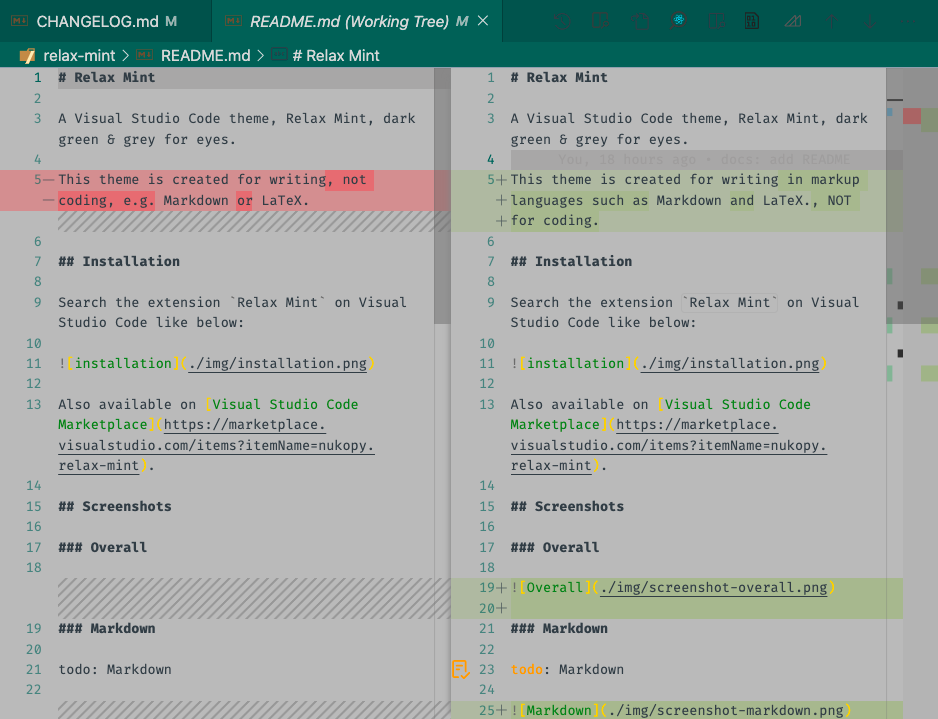Click the right pane minimap slider

point(912,196)
